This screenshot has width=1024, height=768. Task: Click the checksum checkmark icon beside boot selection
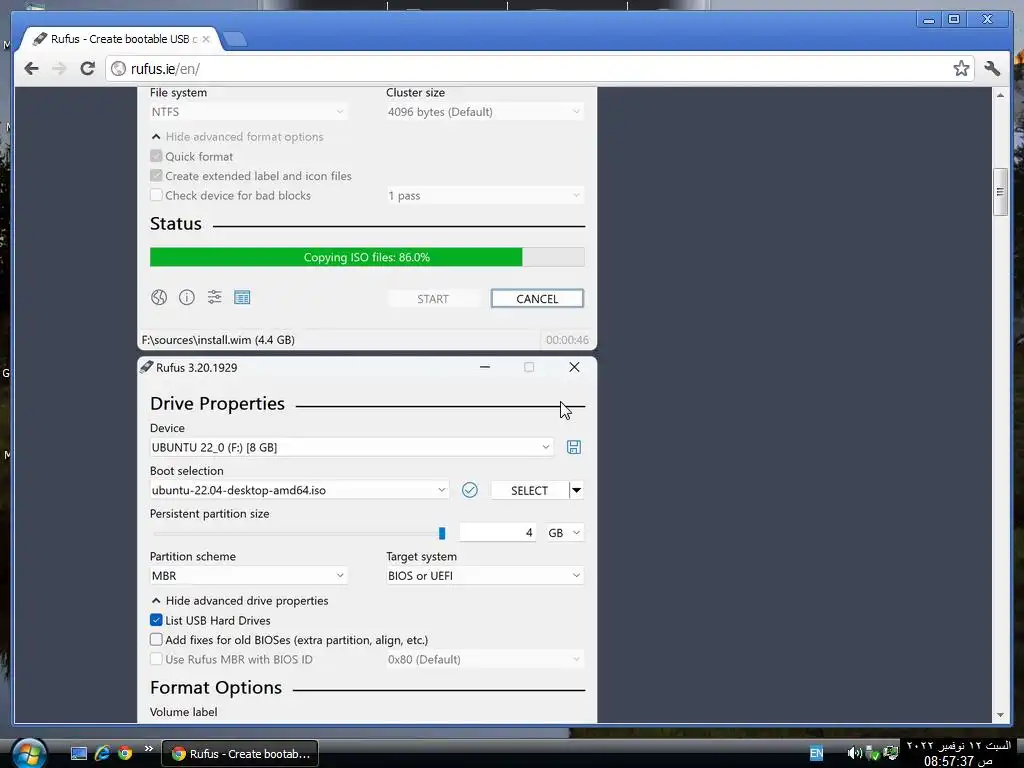point(470,490)
